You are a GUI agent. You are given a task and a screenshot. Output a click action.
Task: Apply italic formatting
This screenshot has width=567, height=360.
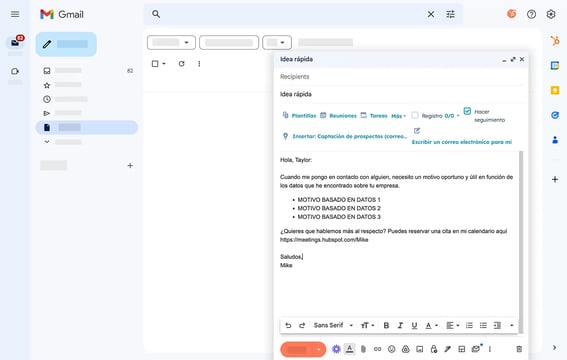(400, 325)
